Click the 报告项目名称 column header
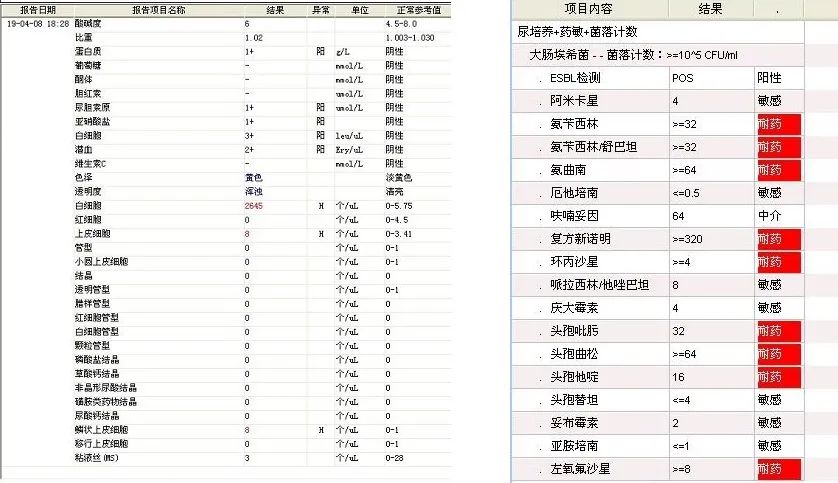The height and width of the screenshot is (483, 838). tap(159, 10)
